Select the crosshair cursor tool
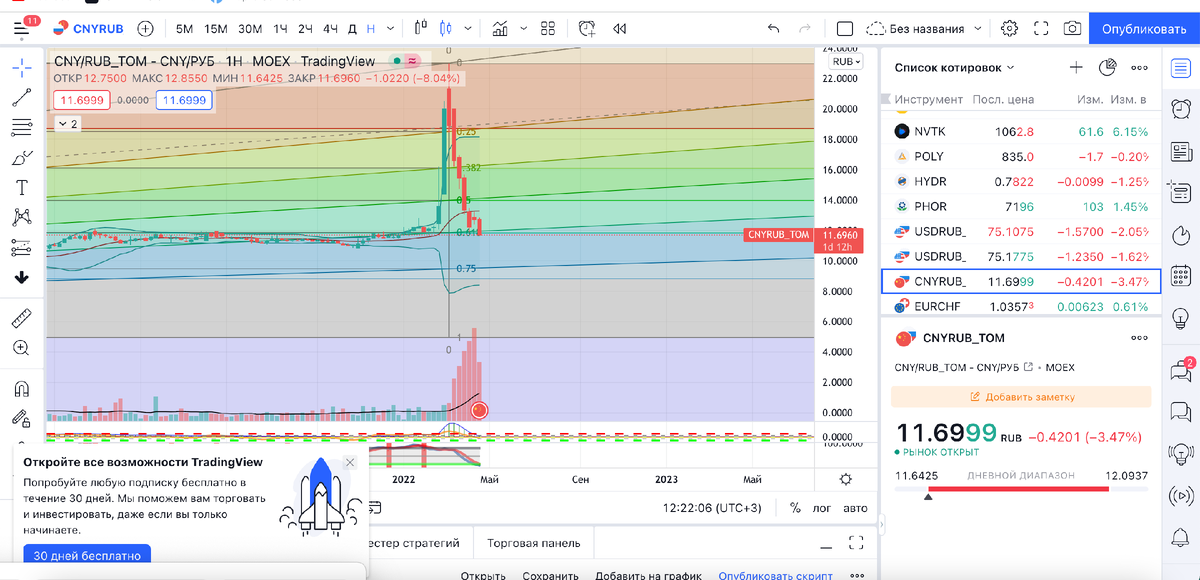Viewport: 1200px width, 580px height. coord(21,66)
